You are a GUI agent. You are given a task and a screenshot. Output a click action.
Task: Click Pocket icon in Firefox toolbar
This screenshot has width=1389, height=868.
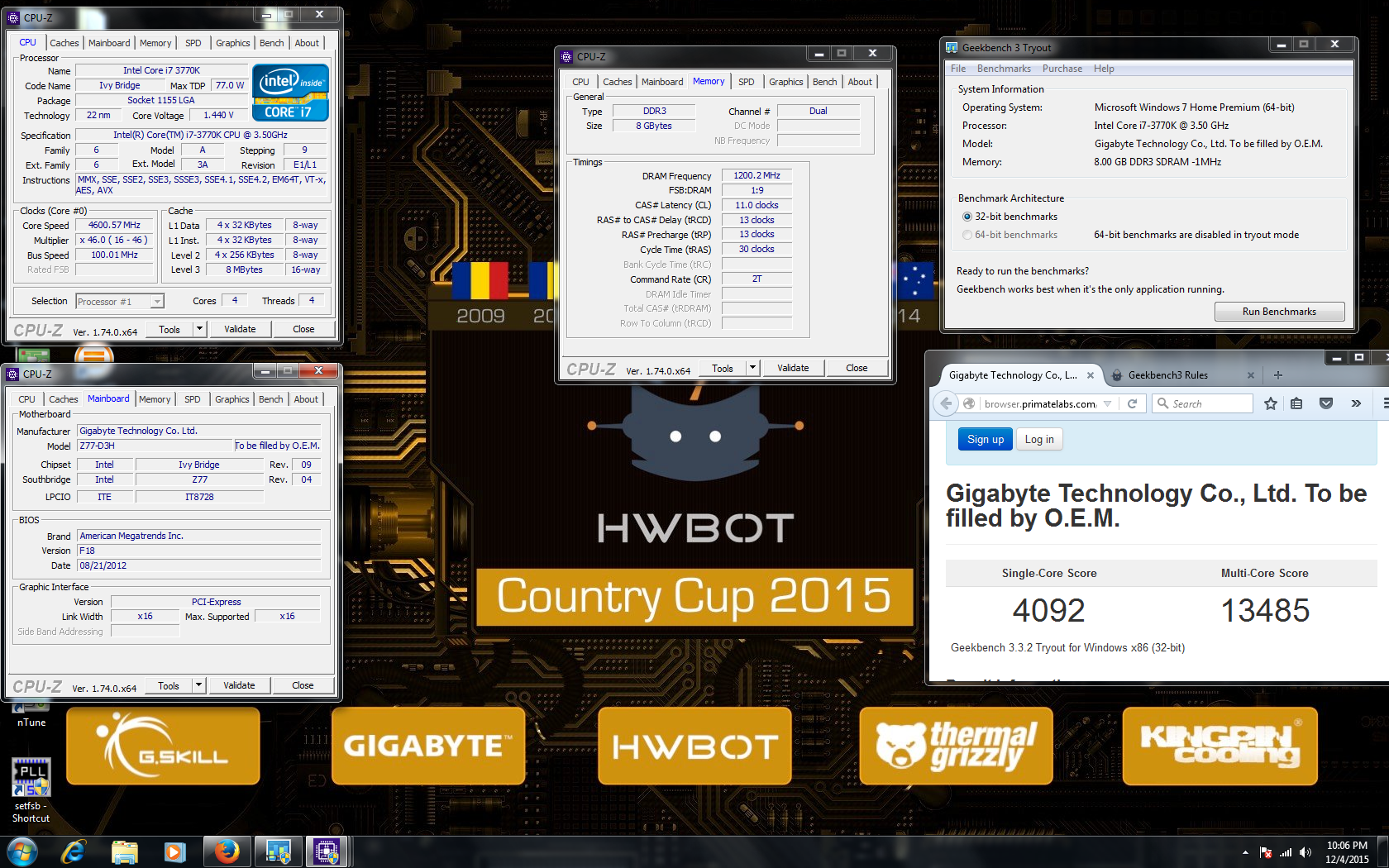pyautogui.click(x=1326, y=403)
